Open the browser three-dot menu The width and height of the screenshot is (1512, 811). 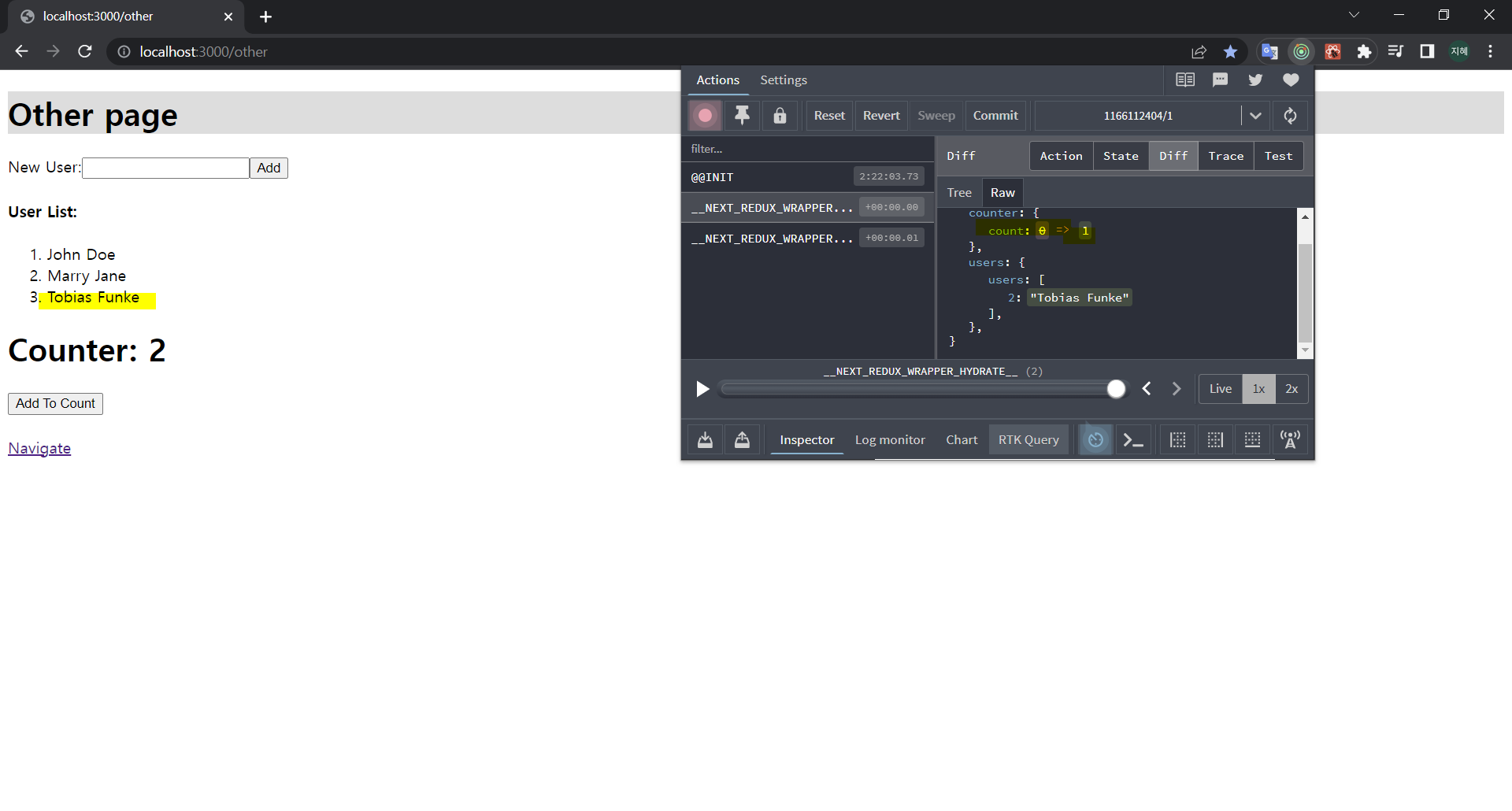coord(1490,51)
